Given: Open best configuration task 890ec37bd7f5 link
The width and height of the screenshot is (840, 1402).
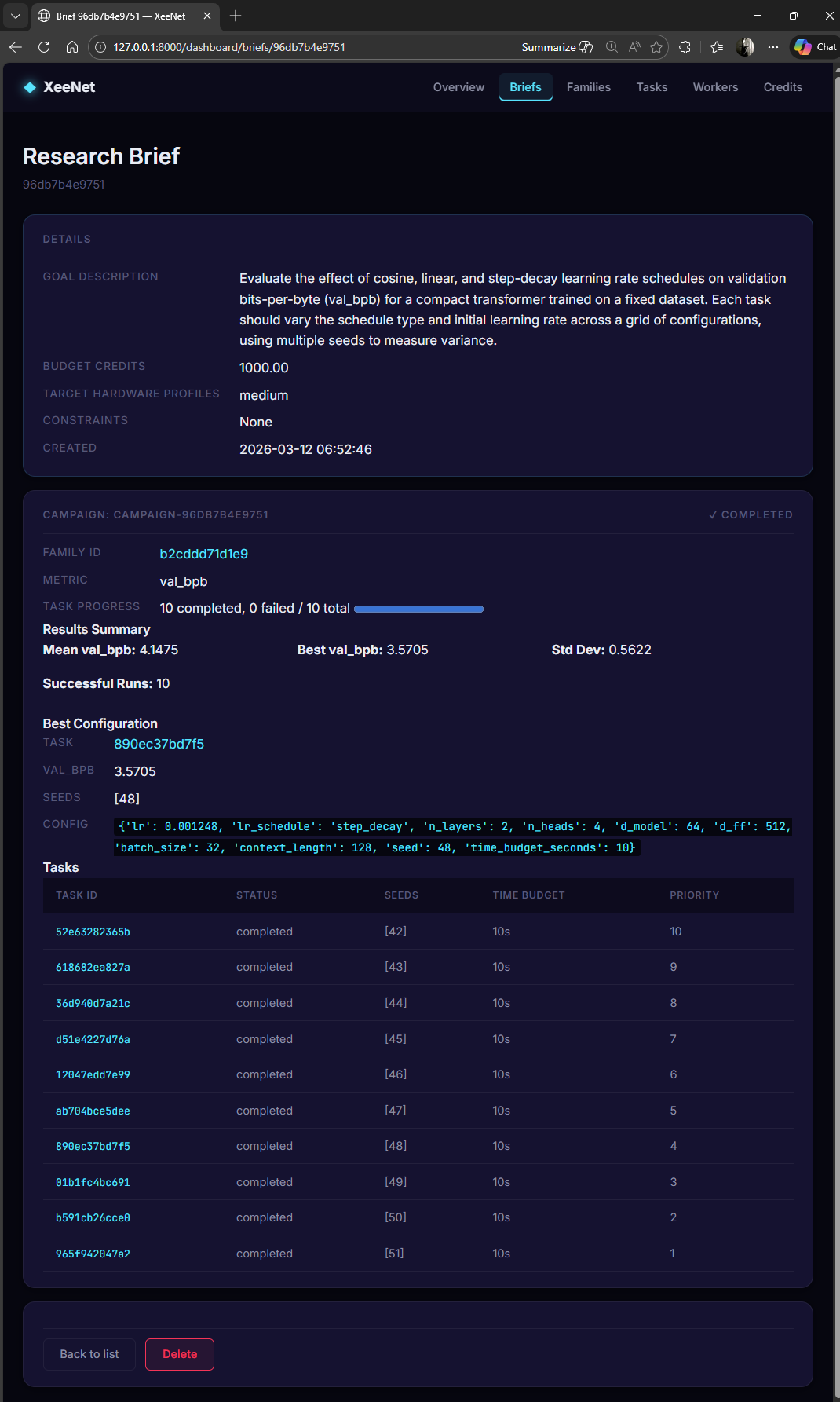Looking at the screenshot, I should coord(159,744).
